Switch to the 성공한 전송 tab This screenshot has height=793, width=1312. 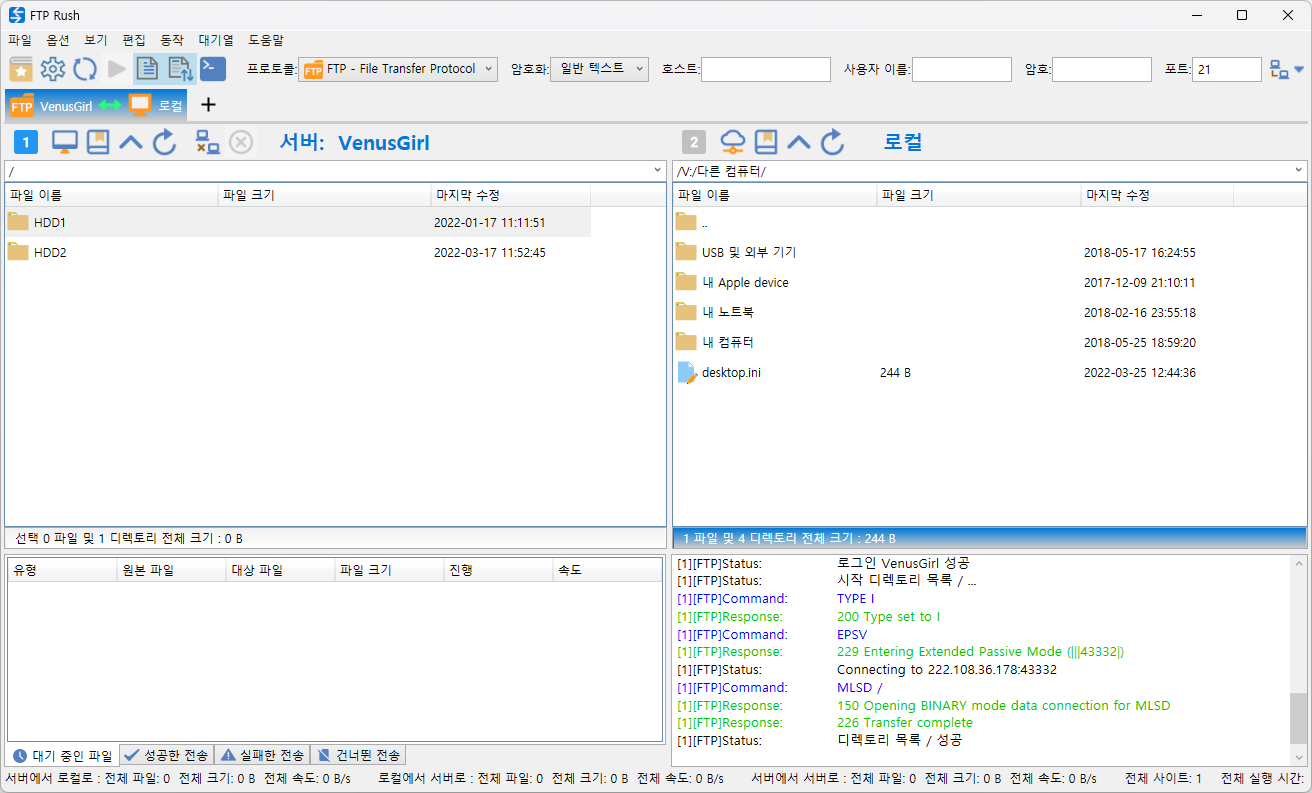166,755
